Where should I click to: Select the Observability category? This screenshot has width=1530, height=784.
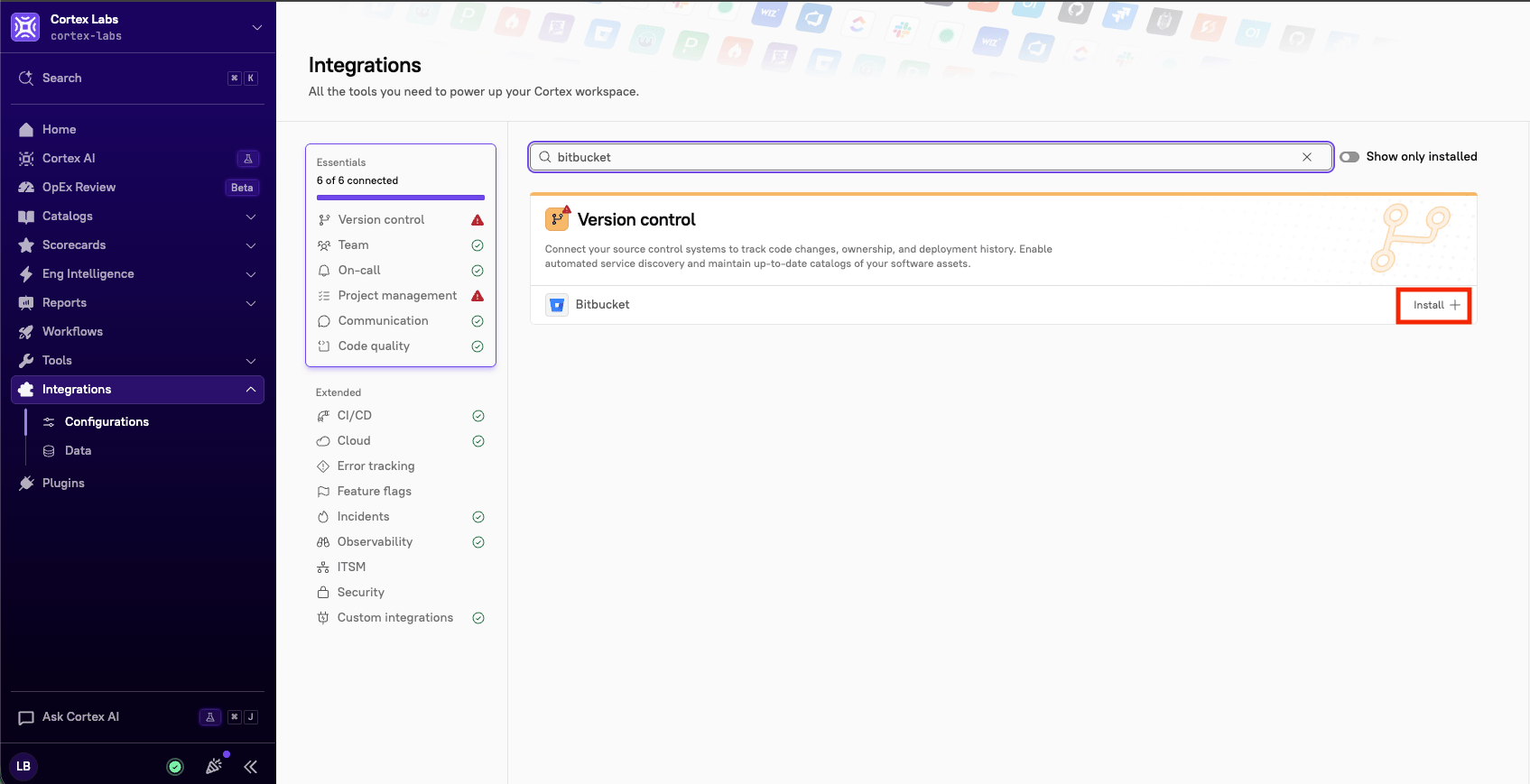[x=401, y=542]
